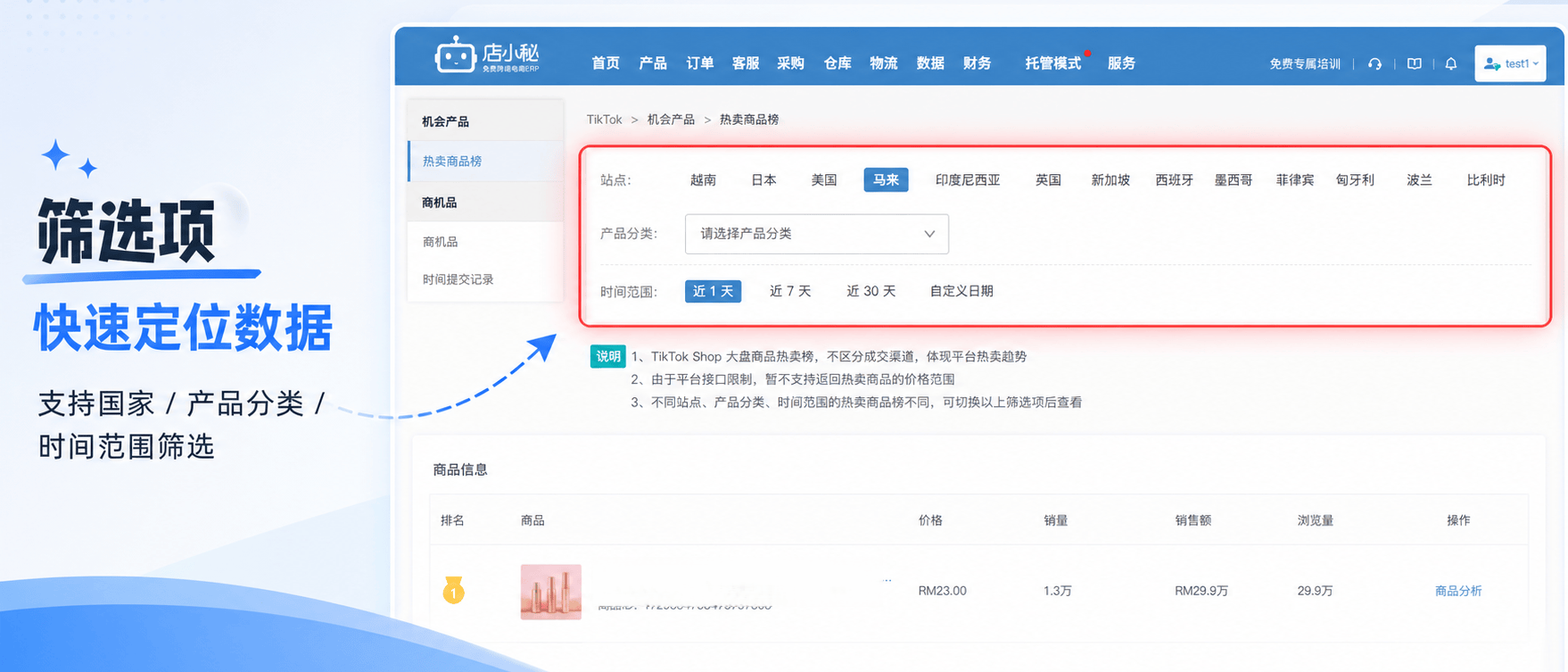Choose the 近 1 天 time range
The width and height of the screenshot is (1568, 672).
tap(713, 292)
